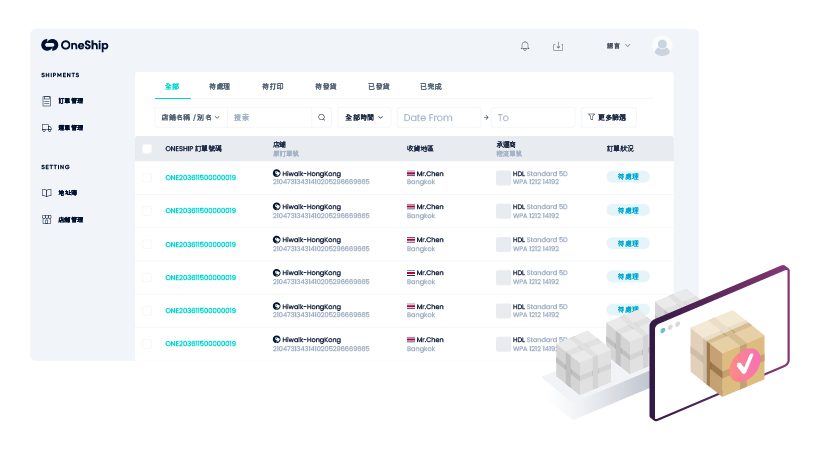Viewport: 820px width, 450px height.
Task: Click the Hiwalk store logo in first row
Action: tap(277, 173)
